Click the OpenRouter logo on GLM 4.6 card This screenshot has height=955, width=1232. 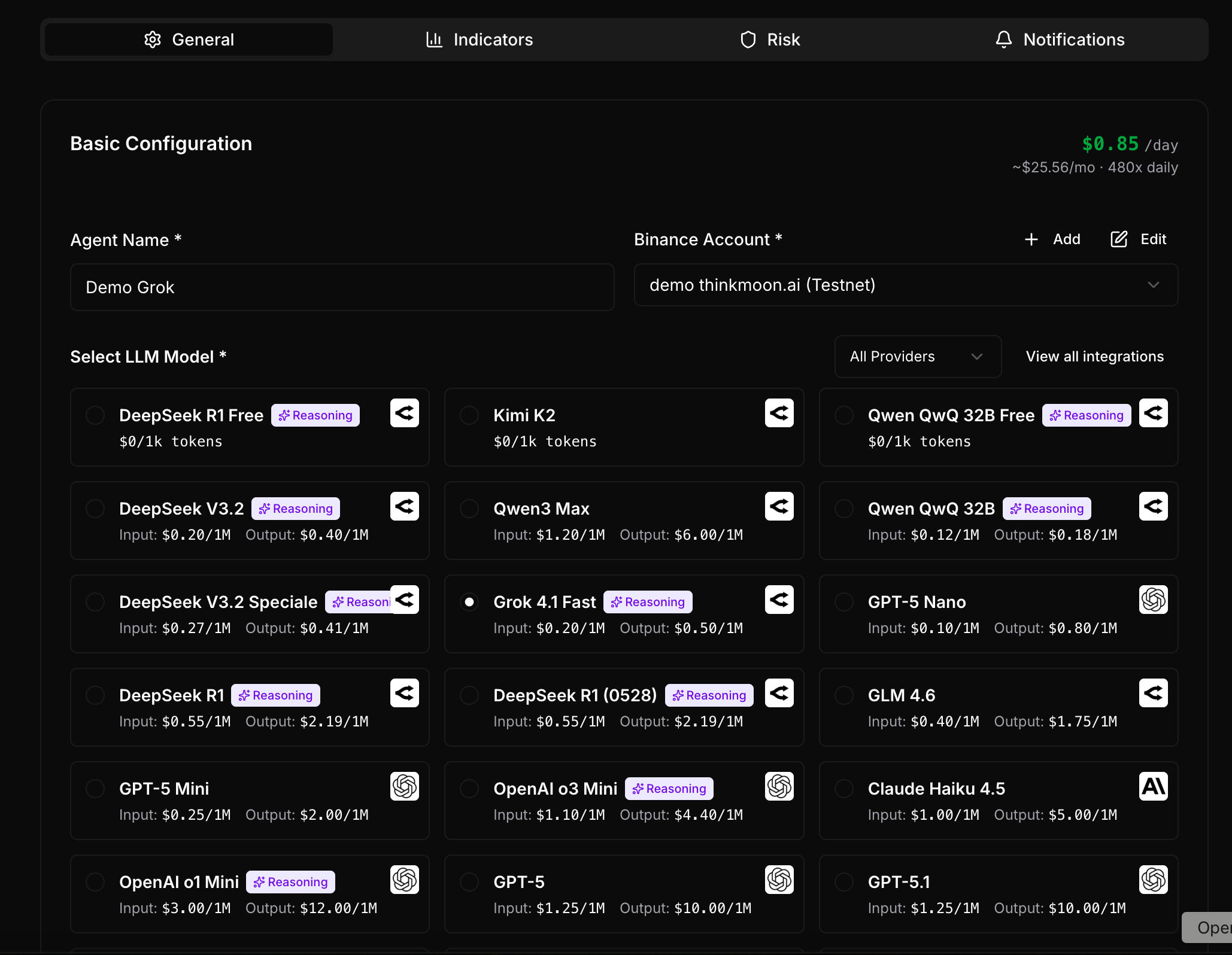coord(1153,693)
